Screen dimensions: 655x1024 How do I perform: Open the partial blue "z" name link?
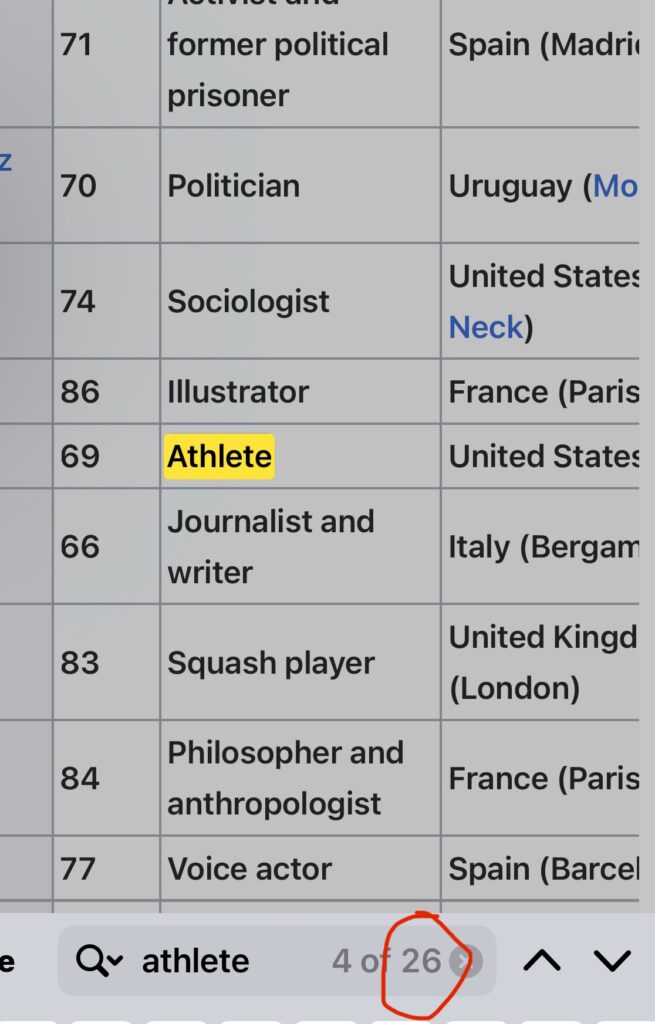tap(6, 160)
